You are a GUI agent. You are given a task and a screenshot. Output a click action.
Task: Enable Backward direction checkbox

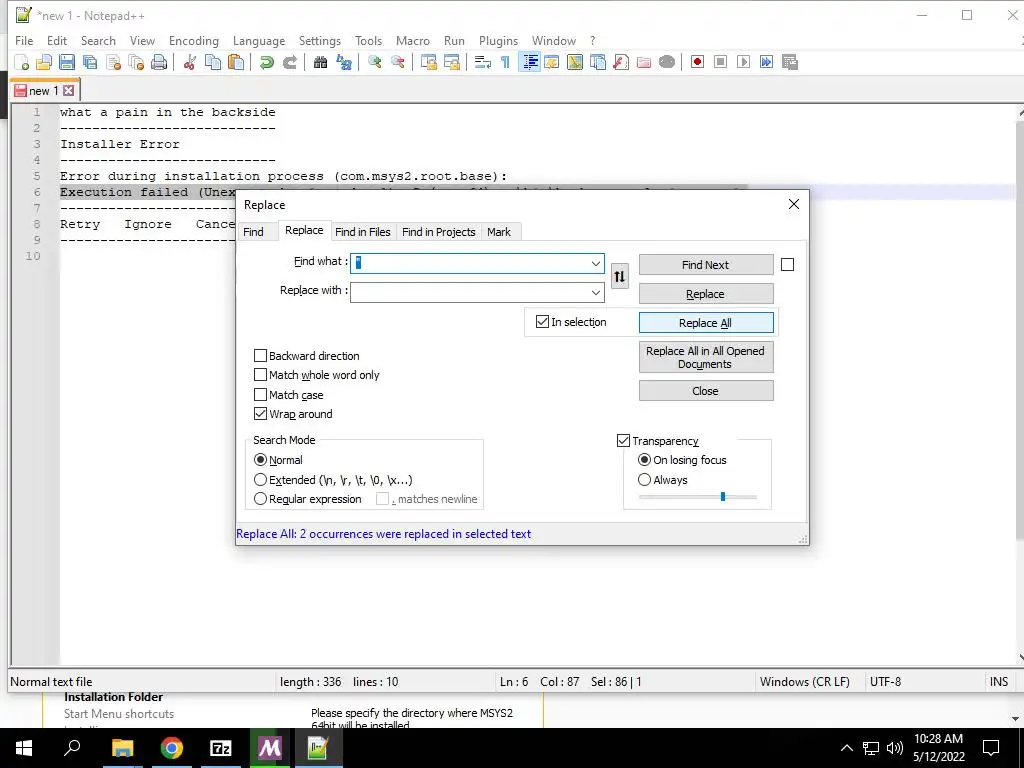(260, 356)
